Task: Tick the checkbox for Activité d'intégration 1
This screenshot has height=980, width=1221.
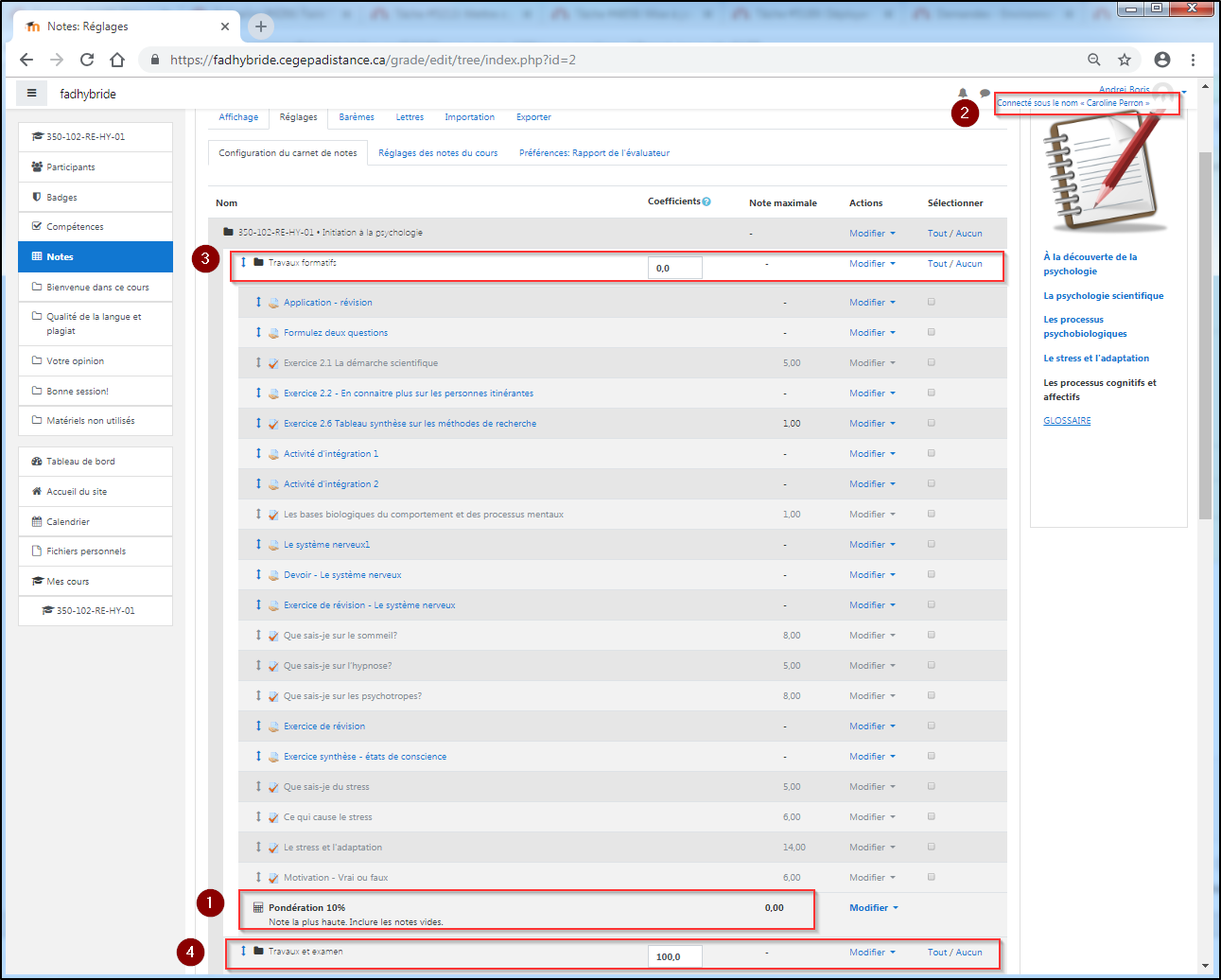Action: tap(932, 453)
